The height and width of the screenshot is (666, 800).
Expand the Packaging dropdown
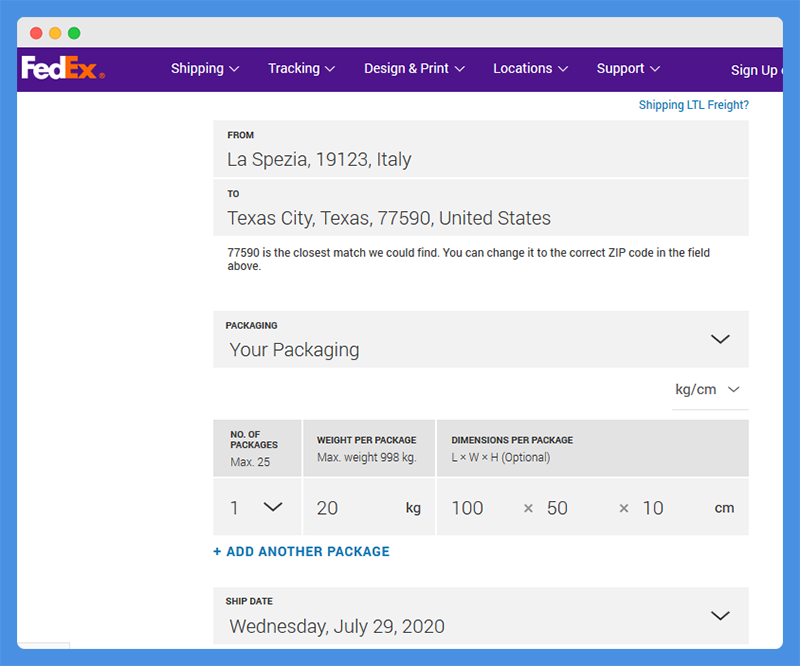point(481,339)
